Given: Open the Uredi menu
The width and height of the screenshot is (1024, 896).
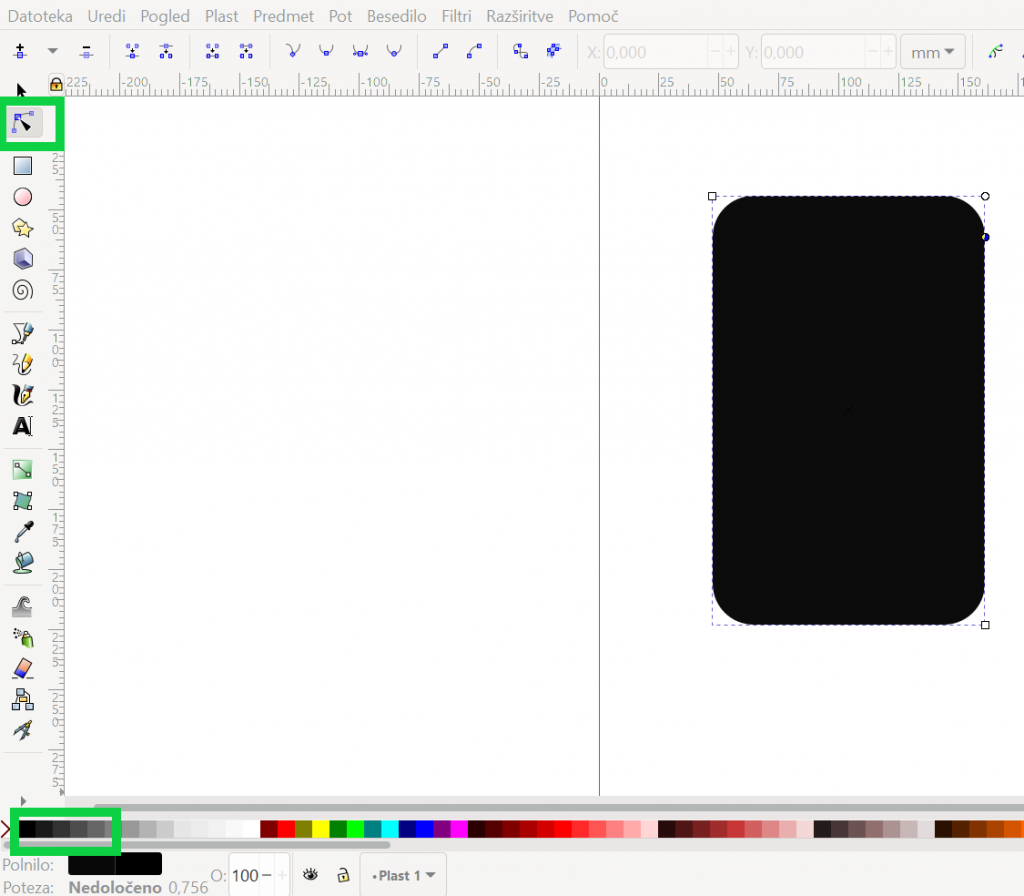Looking at the screenshot, I should coord(106,16).
